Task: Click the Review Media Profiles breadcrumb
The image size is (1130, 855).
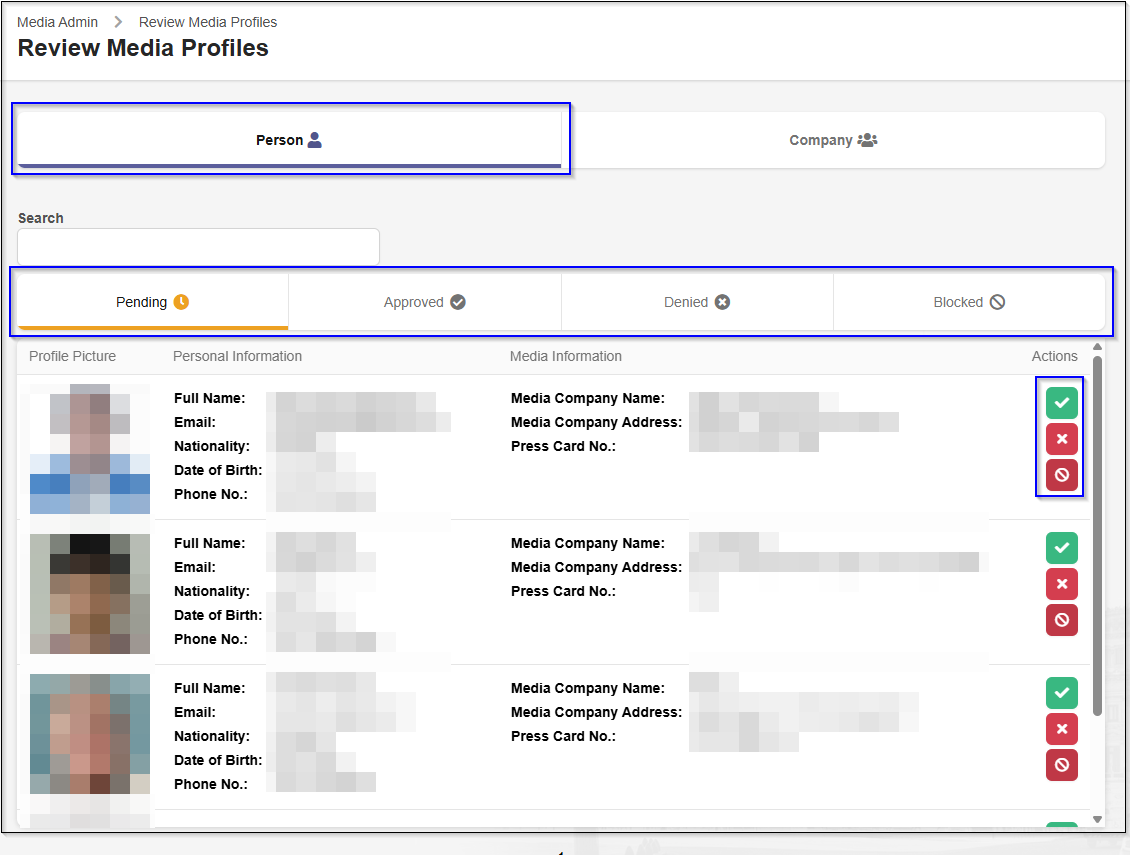Action: pos(208,22)
